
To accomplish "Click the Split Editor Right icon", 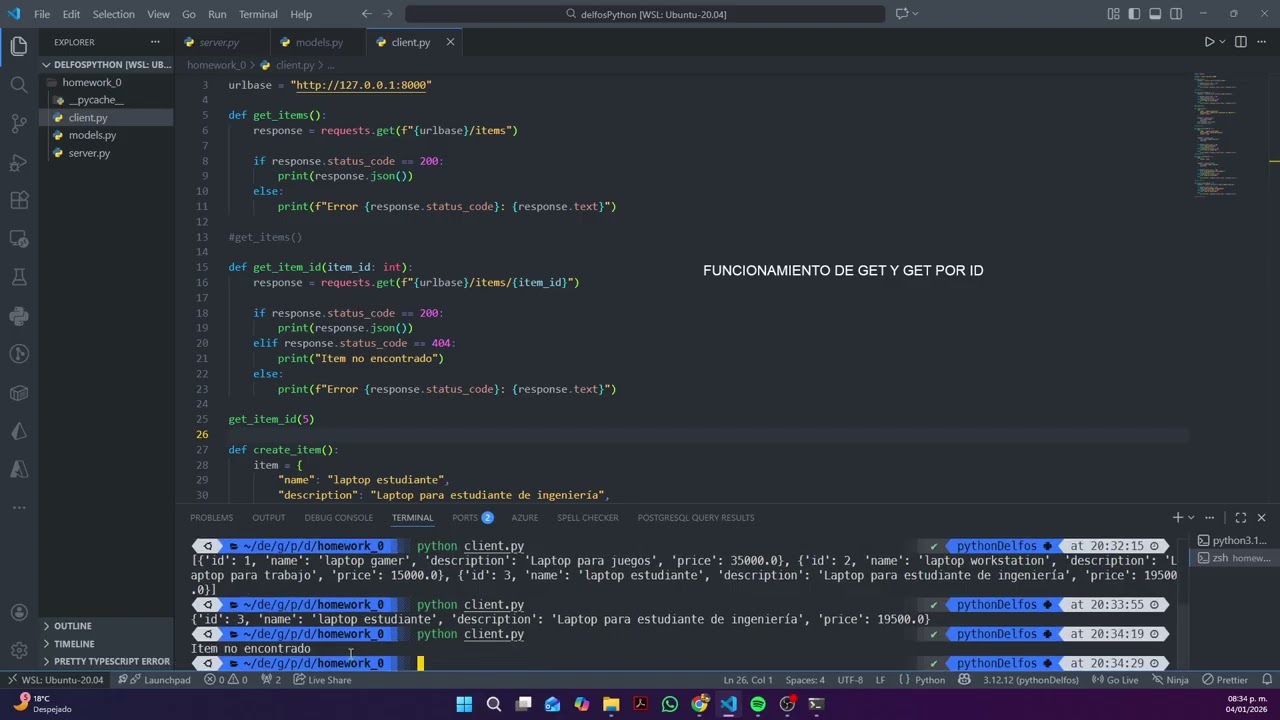I will [1241, 42].
